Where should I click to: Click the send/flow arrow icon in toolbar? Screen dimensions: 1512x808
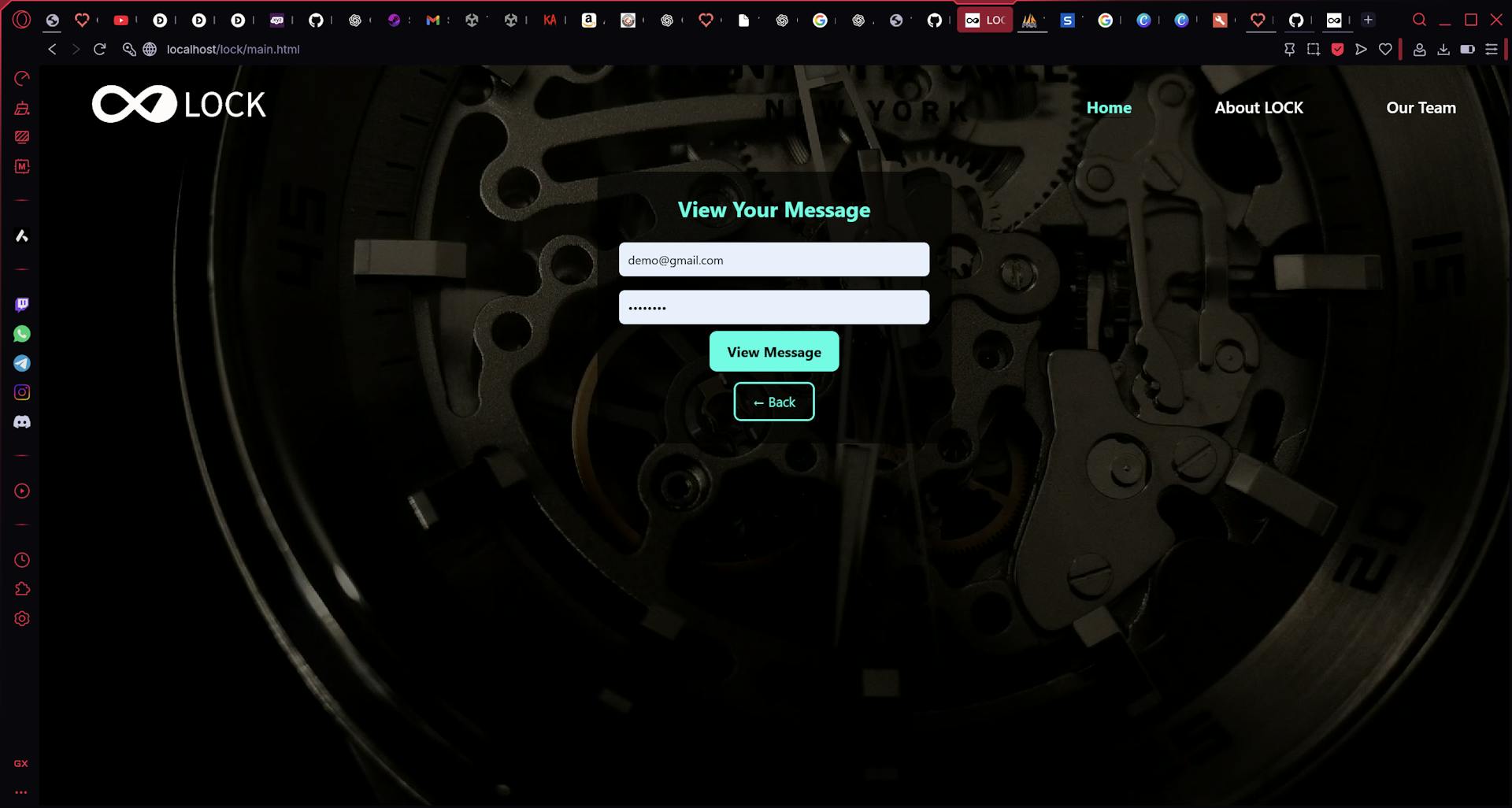coord(1361,49)
